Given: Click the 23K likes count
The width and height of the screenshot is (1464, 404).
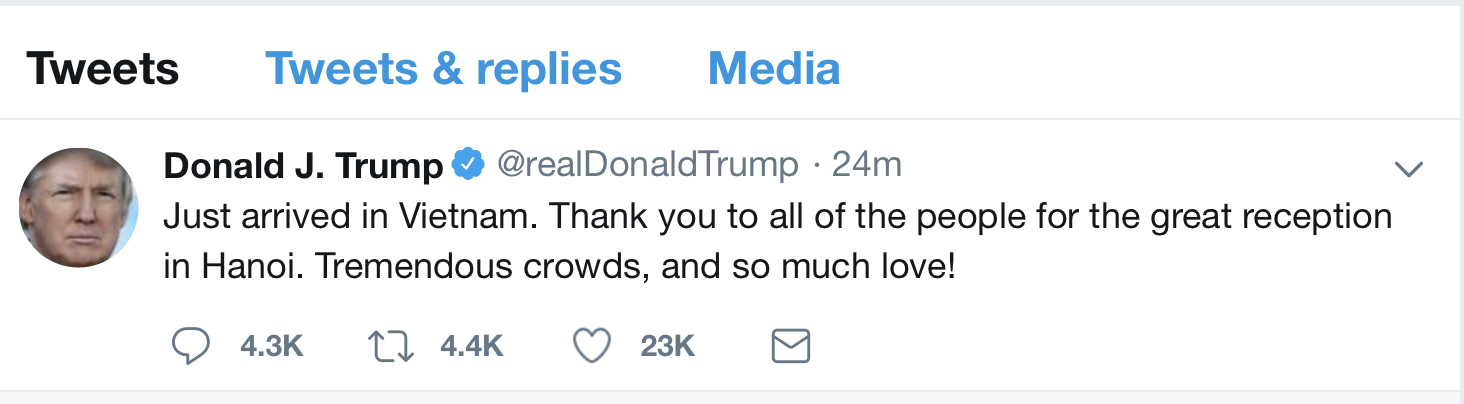Looking at the screenshot, I should [x=667, y=347].
